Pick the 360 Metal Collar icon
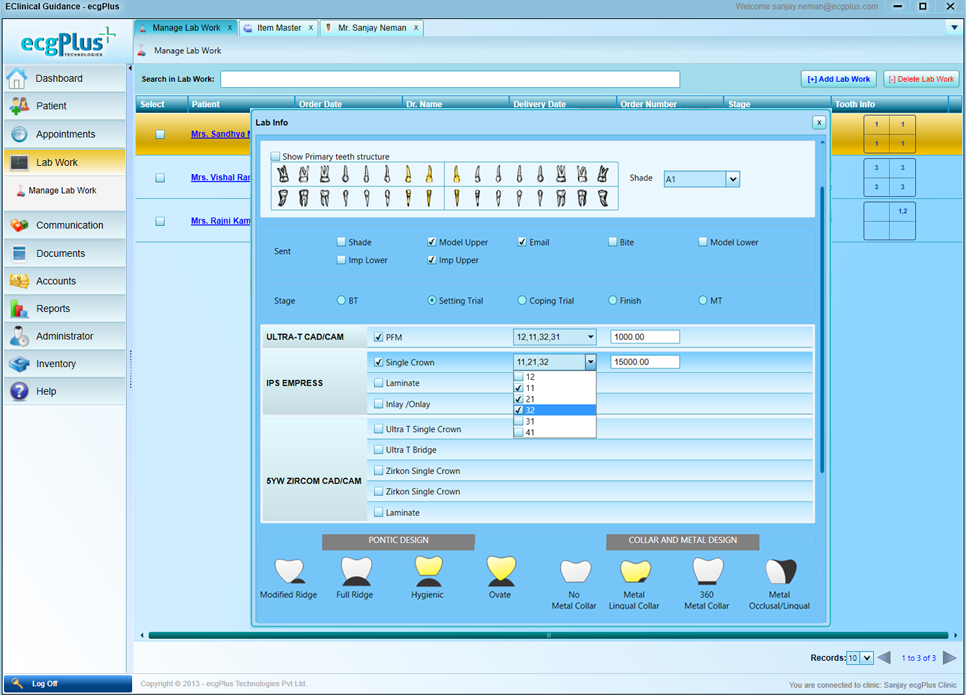The width and height of the screenshot is (966, 695). pos(707,572)
